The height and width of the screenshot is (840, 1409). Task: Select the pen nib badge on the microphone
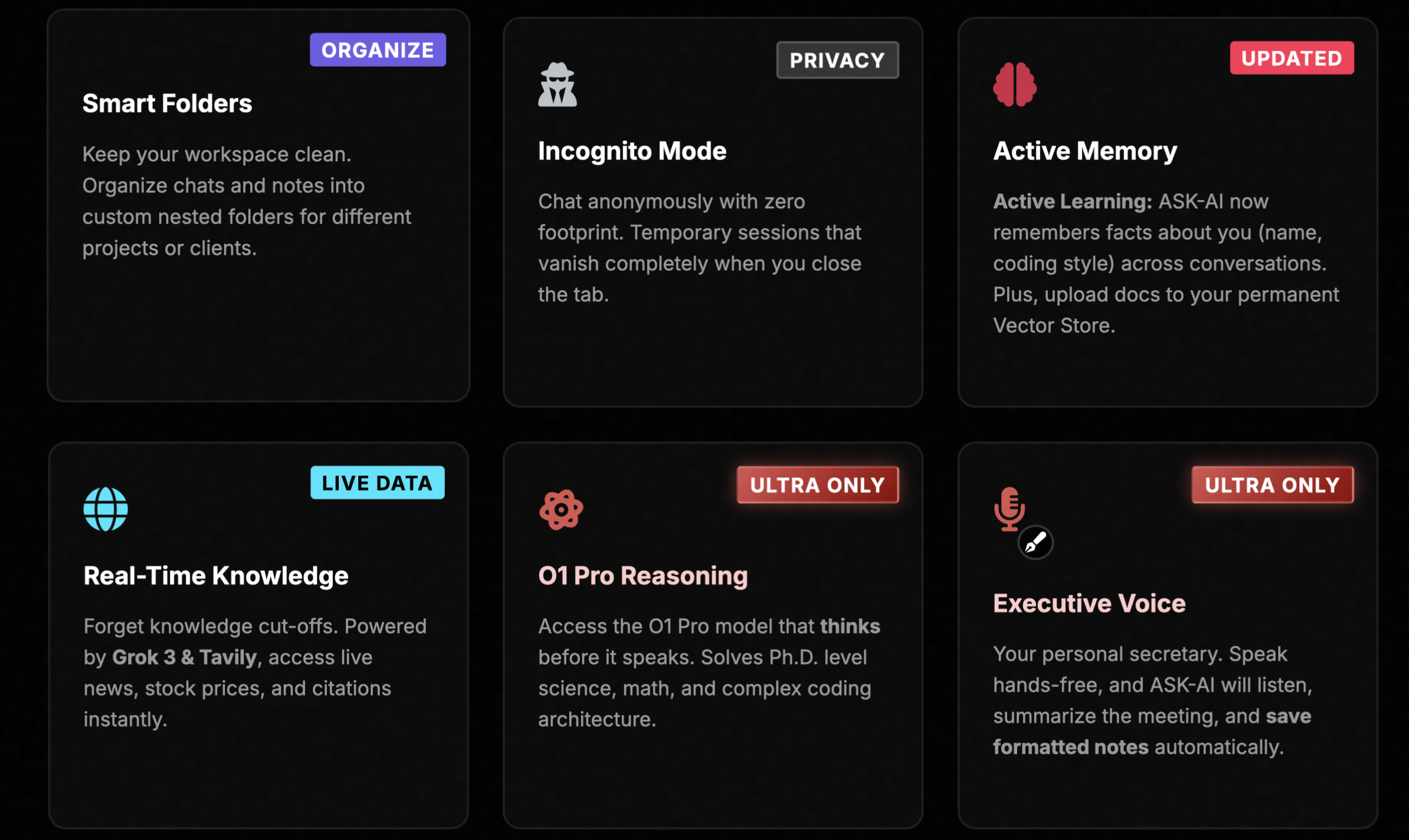click(1036, 543)
